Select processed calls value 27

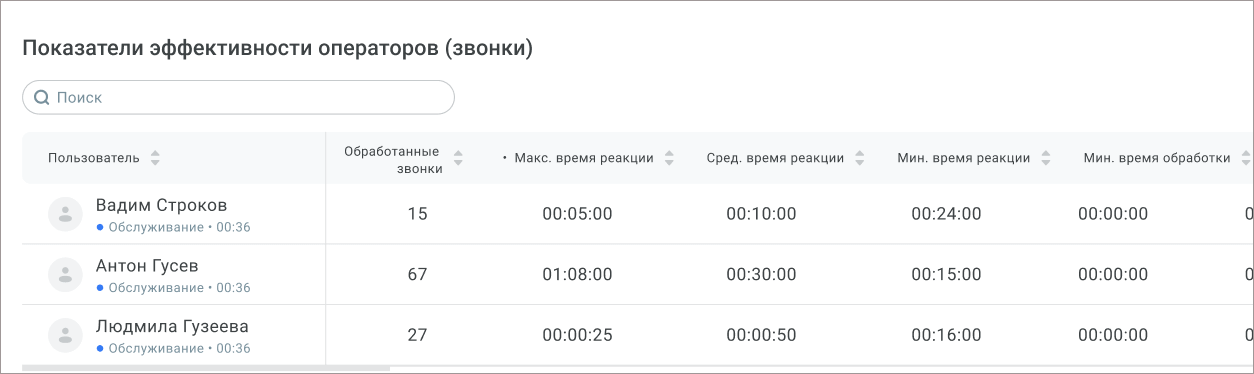[418, 335]
